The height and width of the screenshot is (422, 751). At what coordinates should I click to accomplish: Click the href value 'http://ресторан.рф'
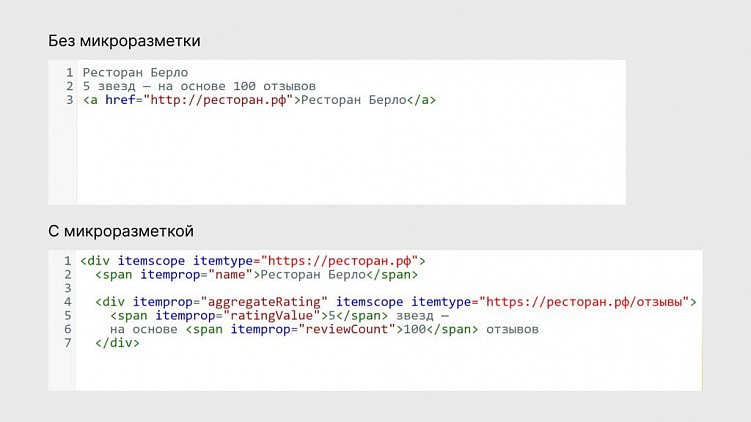[218, 100]
